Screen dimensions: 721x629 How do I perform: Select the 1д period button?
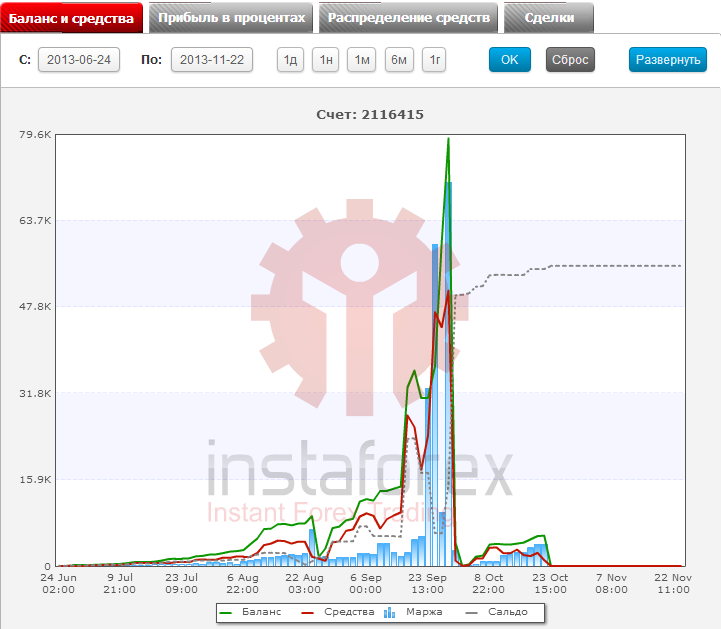coord(290,60)
